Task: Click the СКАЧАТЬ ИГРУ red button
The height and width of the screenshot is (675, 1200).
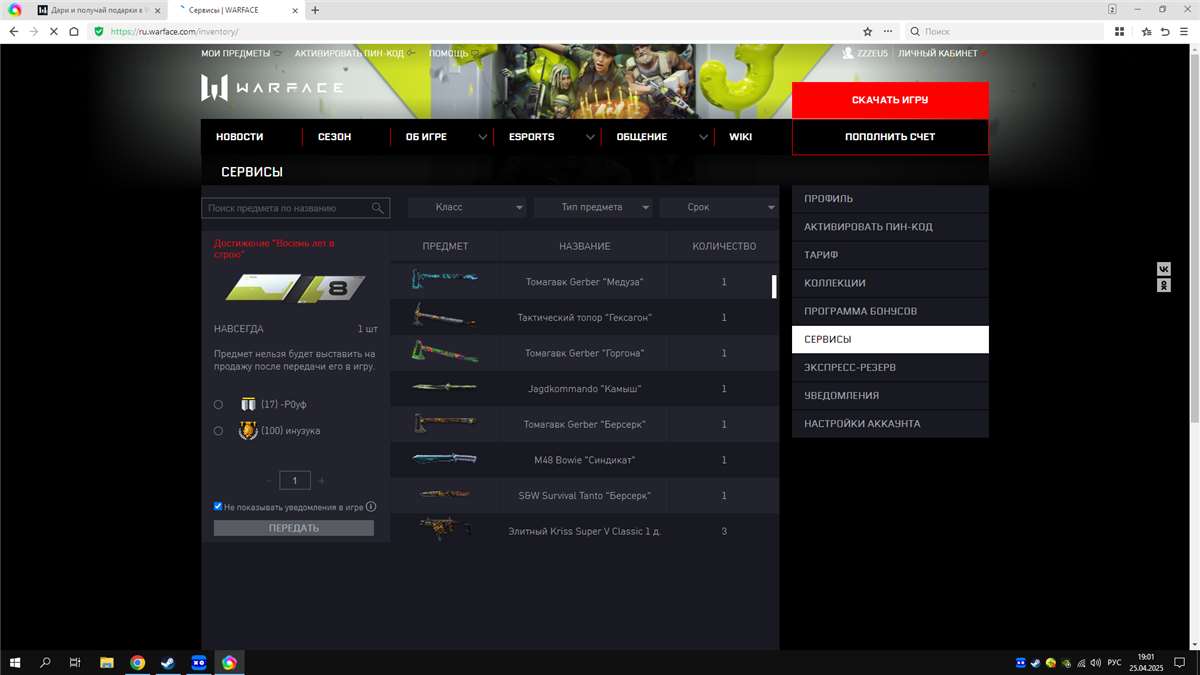Action: pyautogui.click(x=890, y=100)
